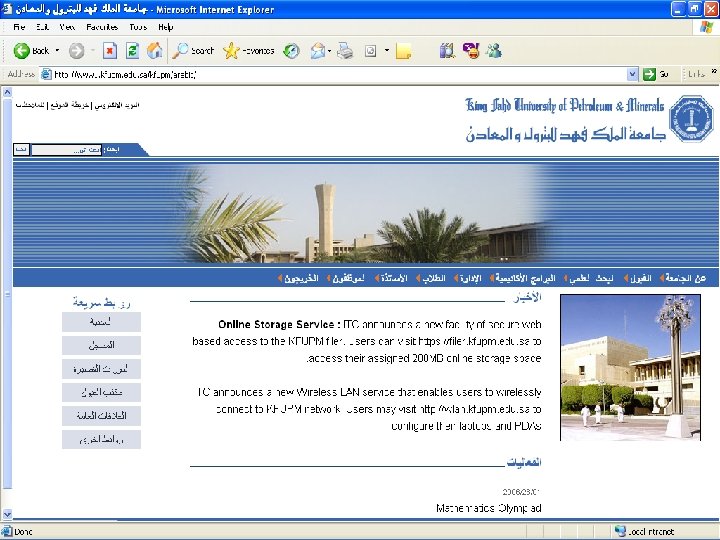This screenshot has height=540, width=720.
Task: Open the Tools menu
Action: coord(138,27)
